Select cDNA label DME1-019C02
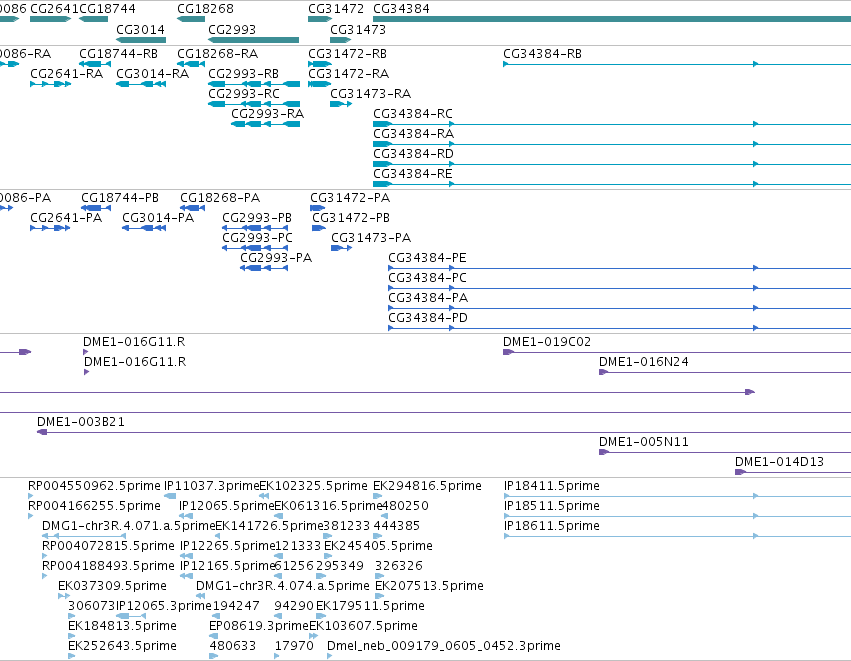The image size is (851, 661). tap(547, 342)
